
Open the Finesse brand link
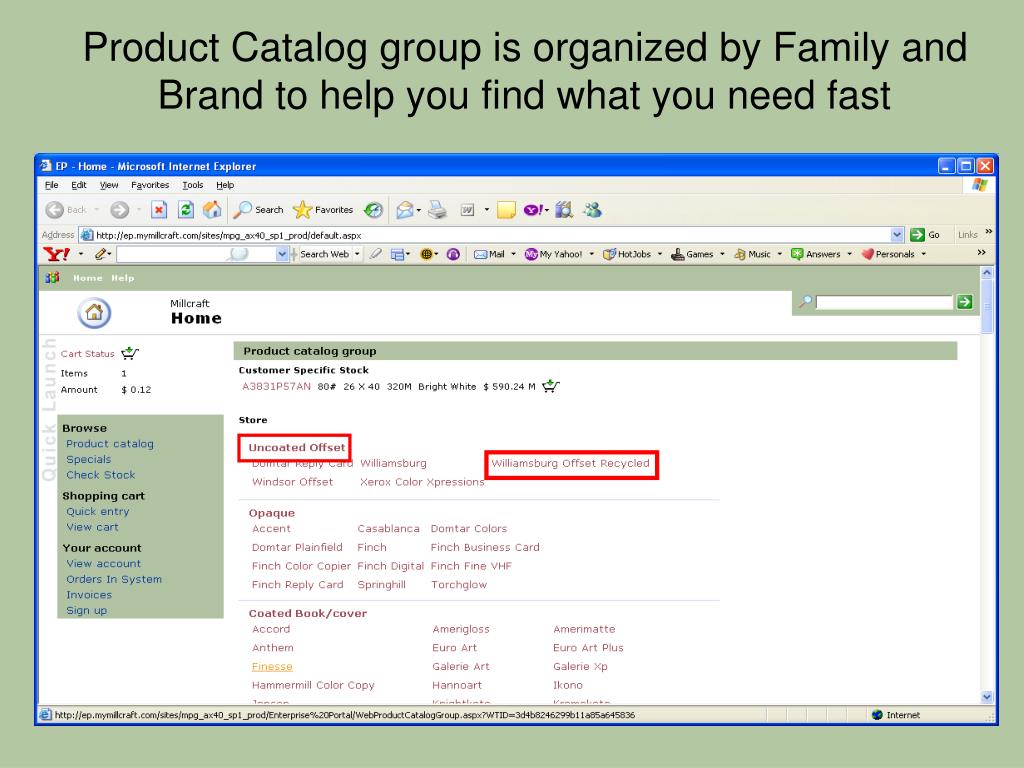click(272, 666)
